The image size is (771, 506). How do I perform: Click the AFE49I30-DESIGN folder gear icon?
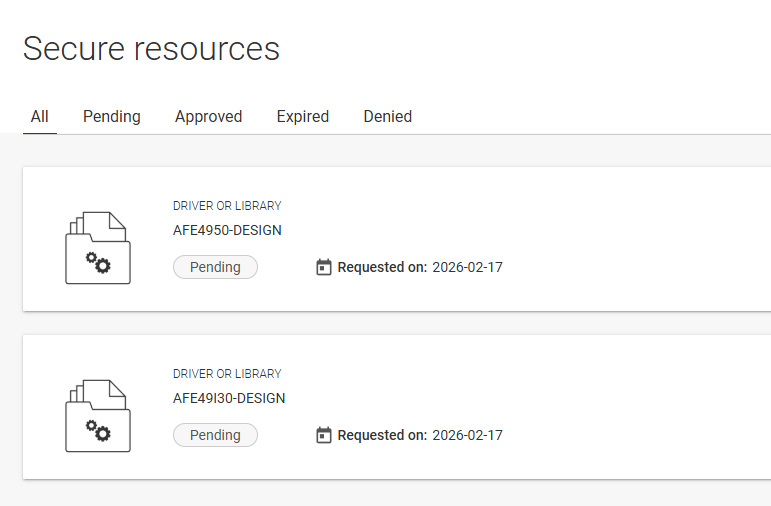coord(98,416)
